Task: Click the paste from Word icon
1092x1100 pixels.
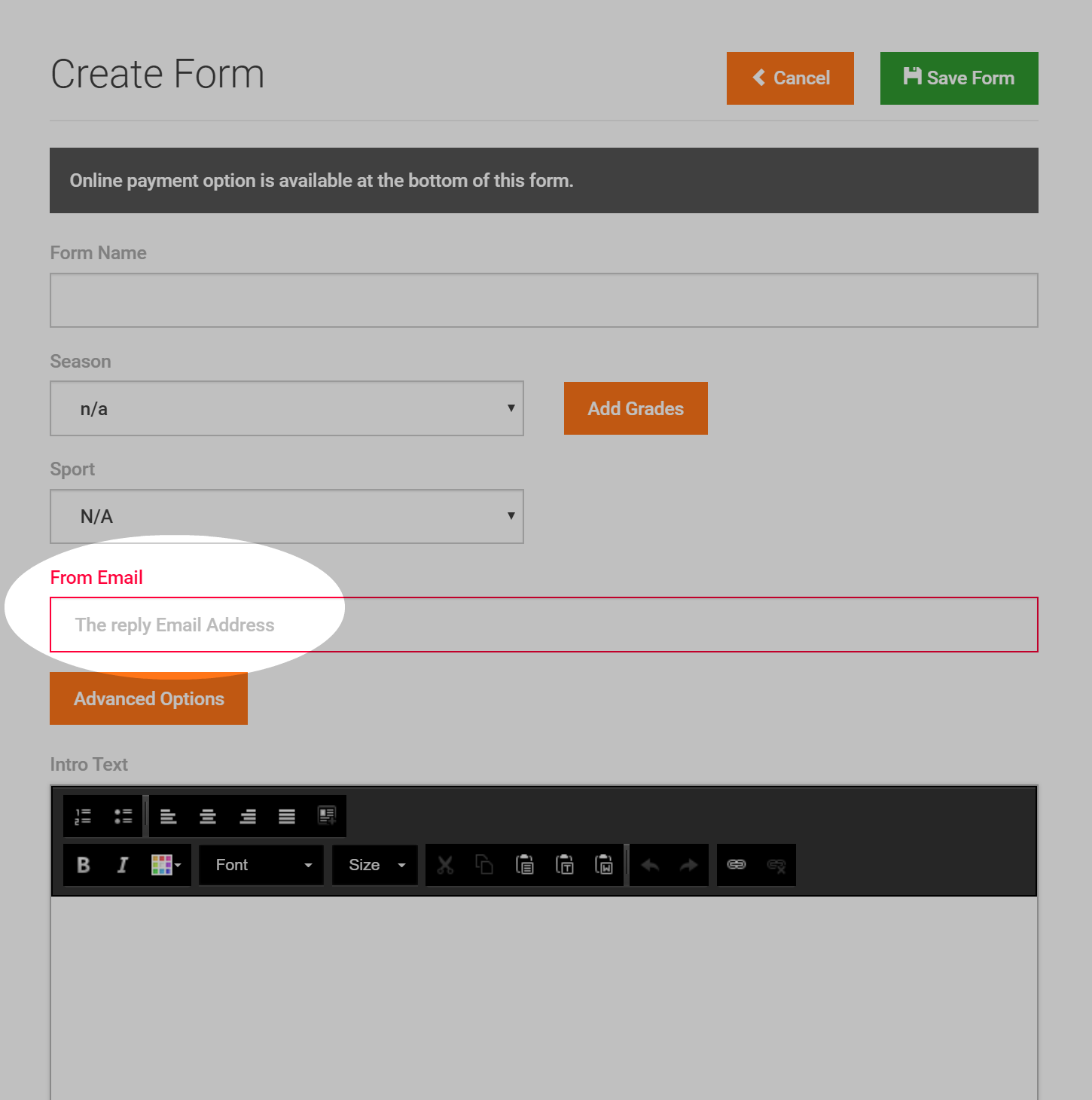Action: click(x=604, y=865)
